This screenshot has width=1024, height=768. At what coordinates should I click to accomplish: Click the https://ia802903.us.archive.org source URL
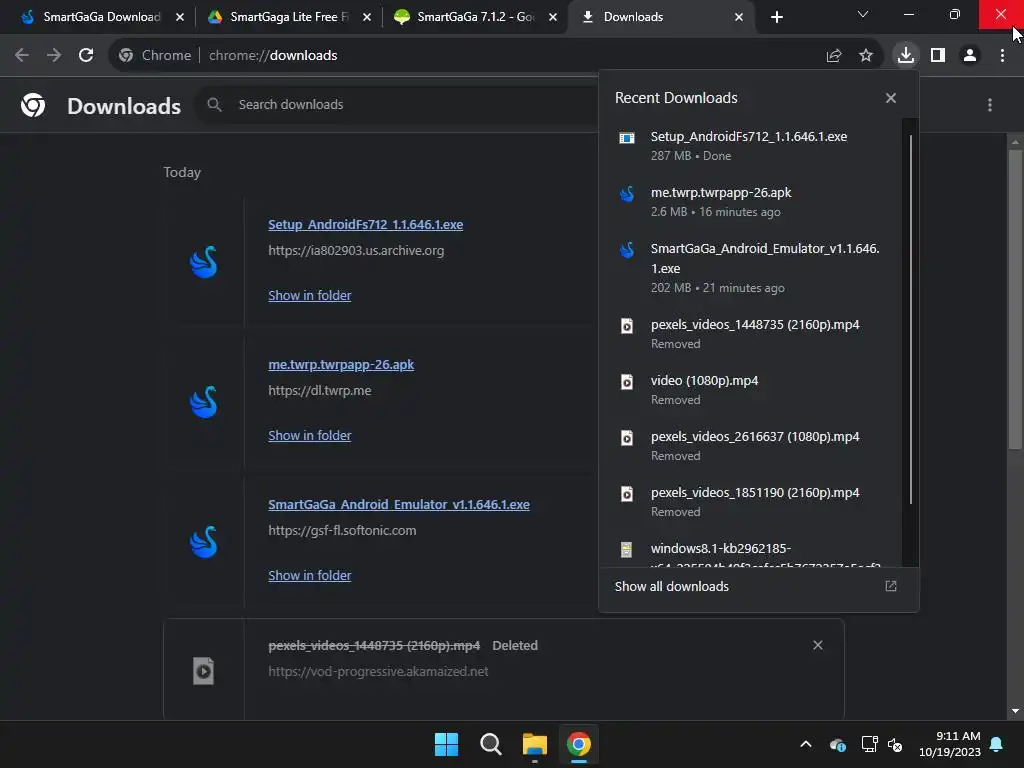[356, 251]
